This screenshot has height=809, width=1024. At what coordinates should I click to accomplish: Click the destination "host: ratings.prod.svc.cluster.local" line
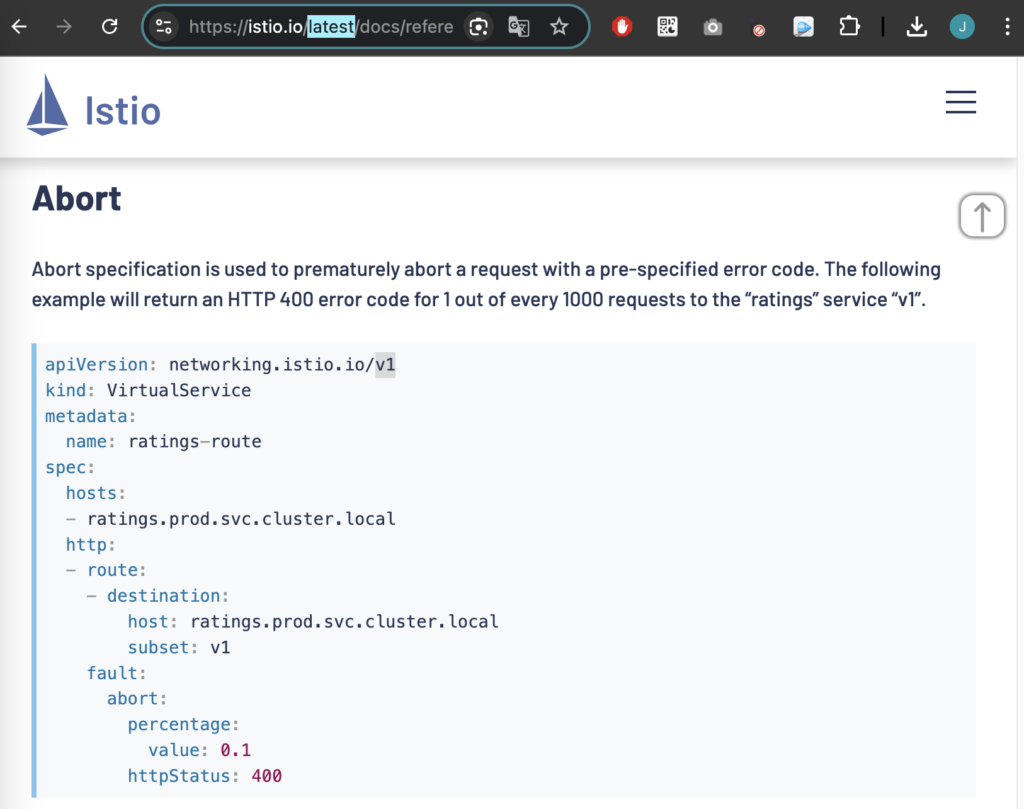click(x=313, y=621)
